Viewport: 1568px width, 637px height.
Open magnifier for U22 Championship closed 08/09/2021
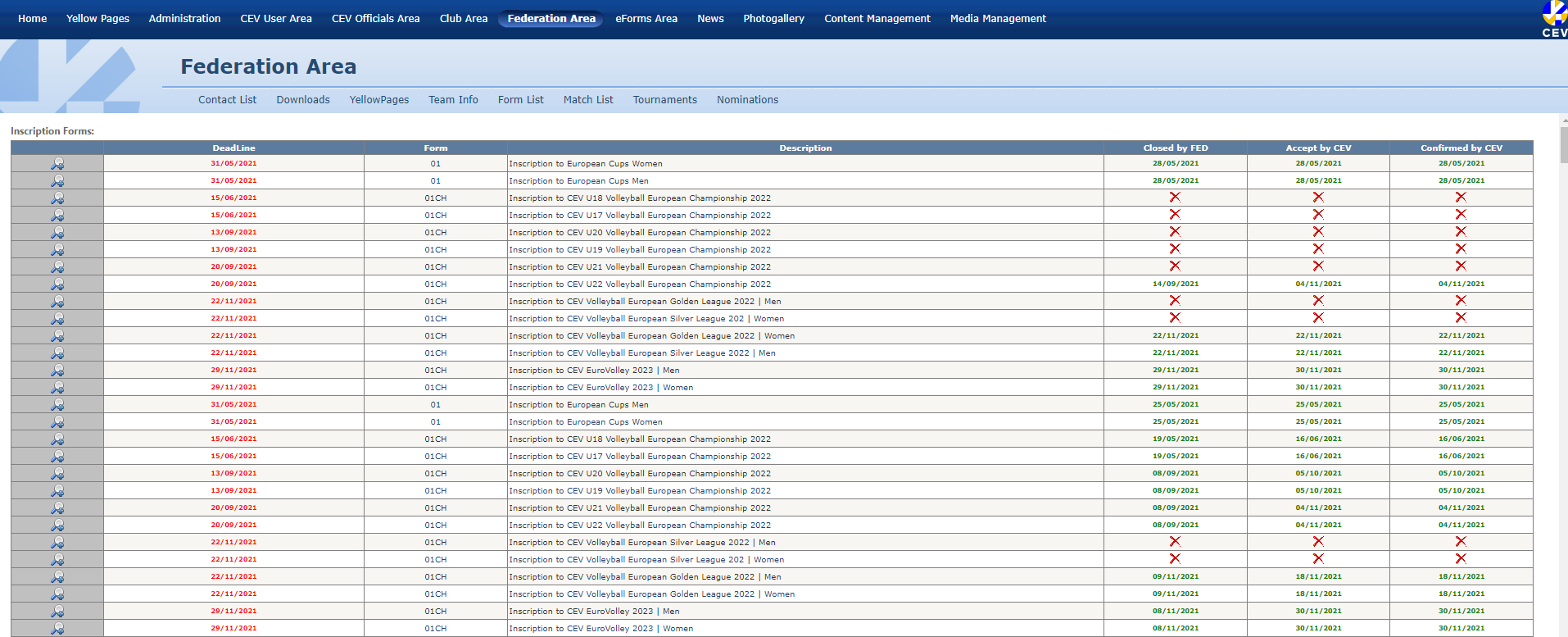pos(57,525)
